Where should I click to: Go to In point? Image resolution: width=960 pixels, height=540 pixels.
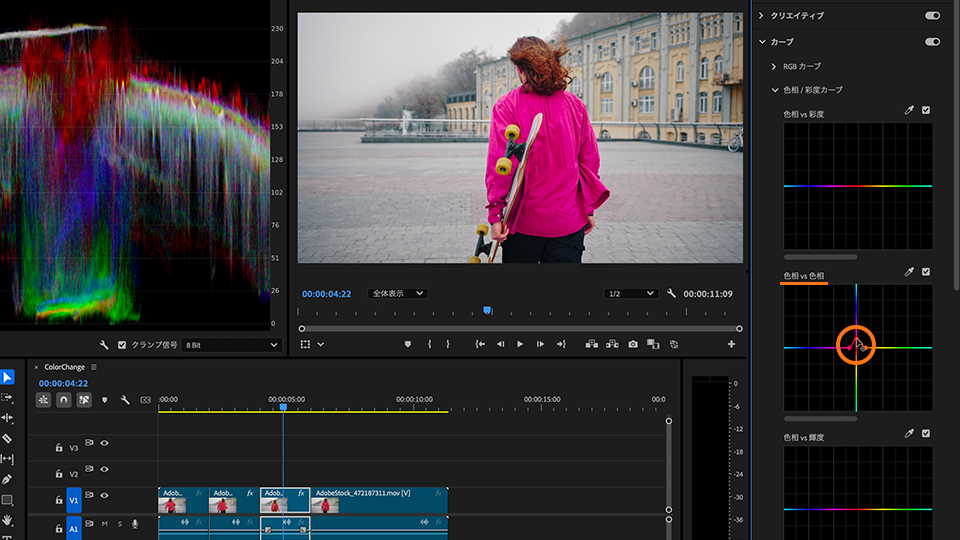click(480, 344)
